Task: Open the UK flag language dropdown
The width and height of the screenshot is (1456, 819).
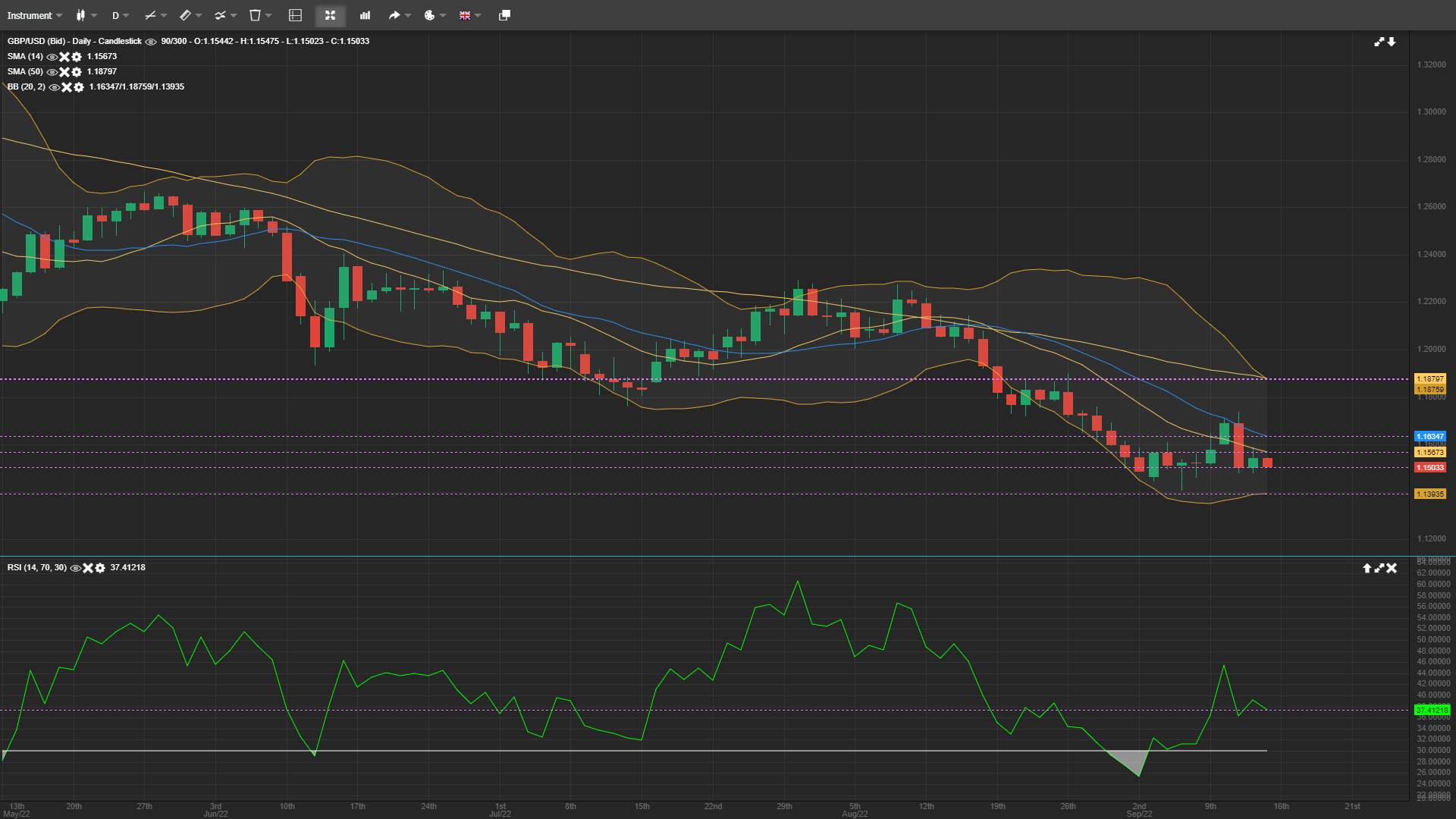Action: click(x=466, y=15)
